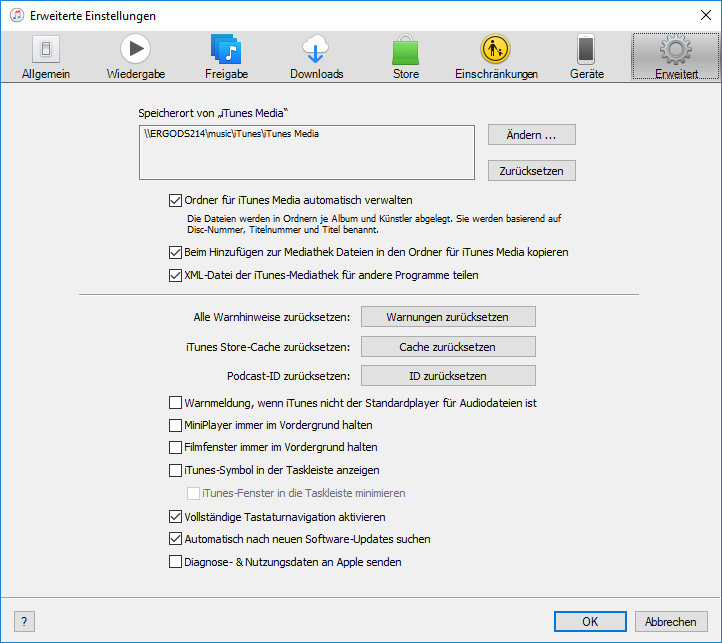Open help with the question mark button
The width and height of the screenshot is (722, 643).
pos(24,622)
